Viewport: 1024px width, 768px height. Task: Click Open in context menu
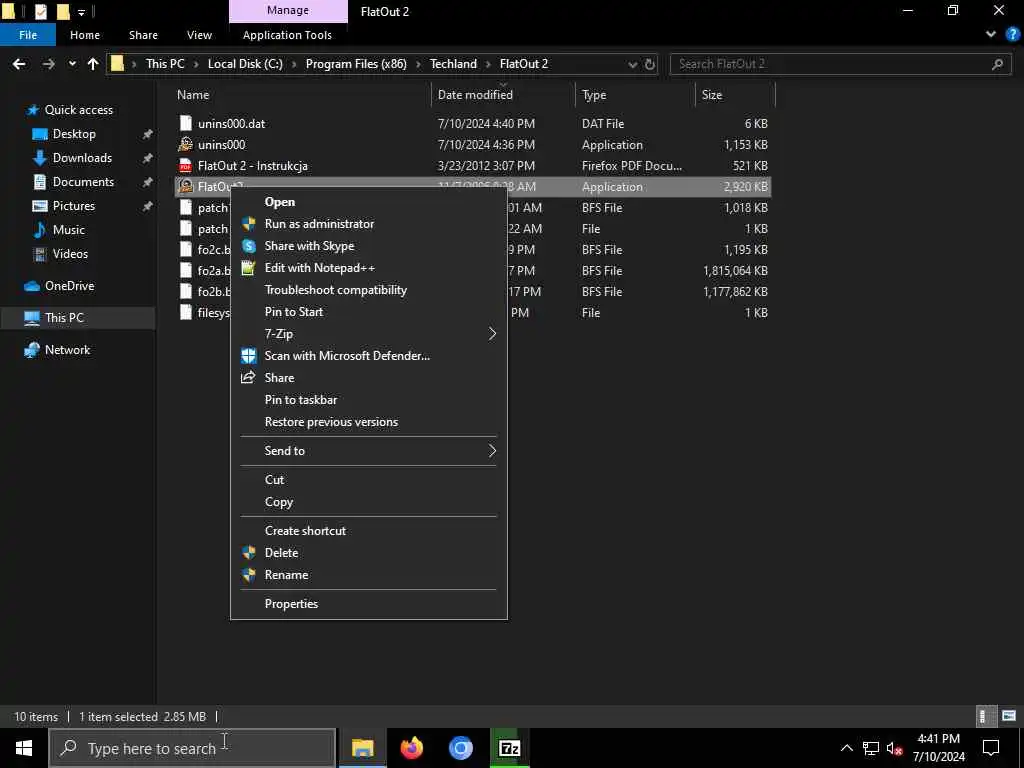[368, 202]
